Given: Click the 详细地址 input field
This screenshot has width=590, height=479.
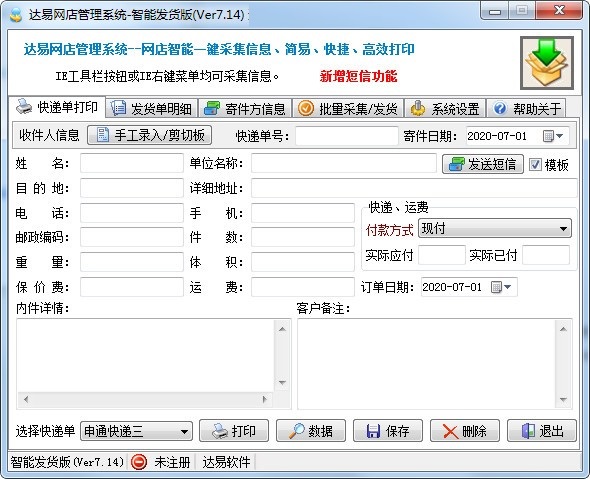Looking at the screenshot, I should (414, 188).
